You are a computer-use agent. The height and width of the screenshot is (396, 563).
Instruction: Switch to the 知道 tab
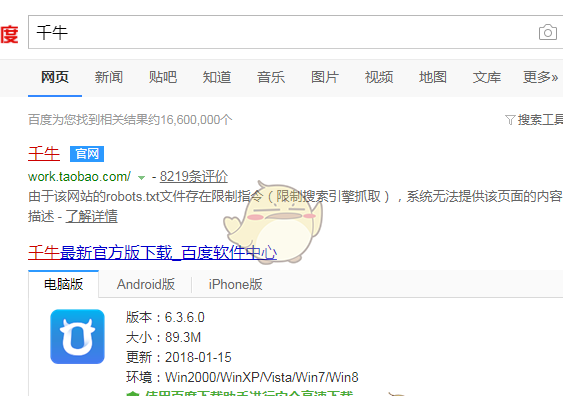tap(217, 77)
